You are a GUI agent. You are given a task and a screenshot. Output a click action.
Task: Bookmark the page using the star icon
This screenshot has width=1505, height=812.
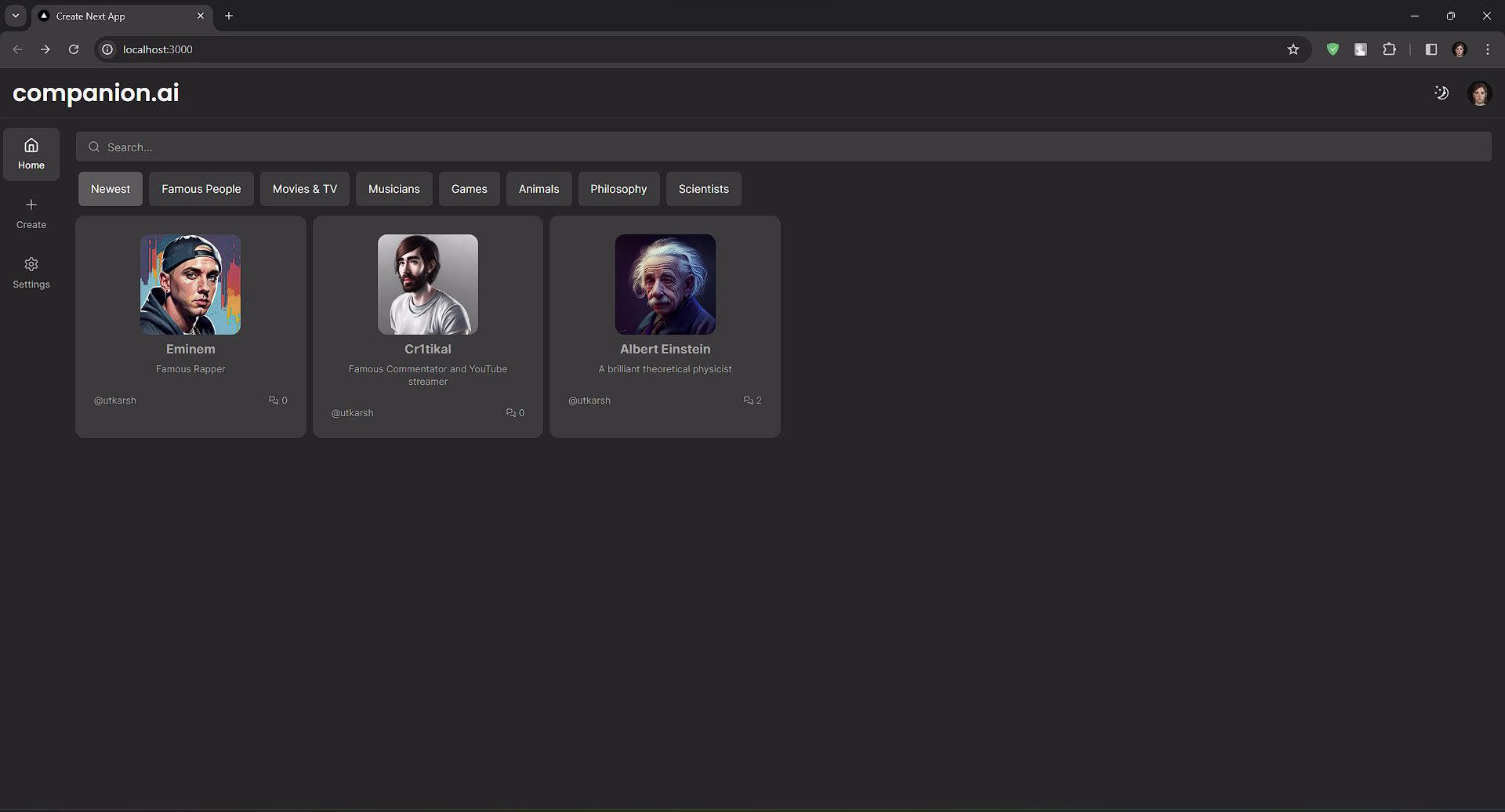point(1293,49)
